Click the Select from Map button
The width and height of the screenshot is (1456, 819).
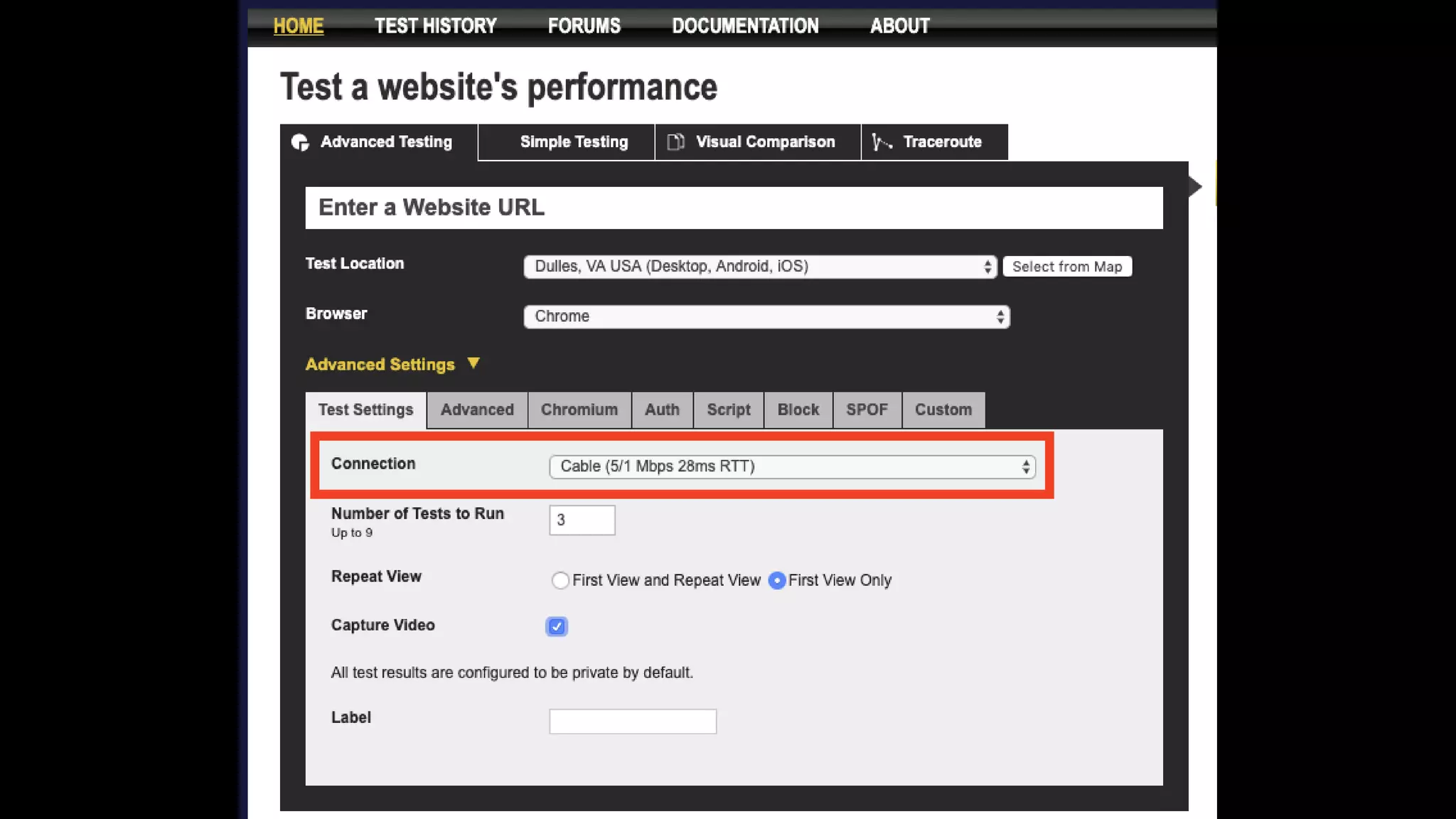click(x=1066, y=267)
